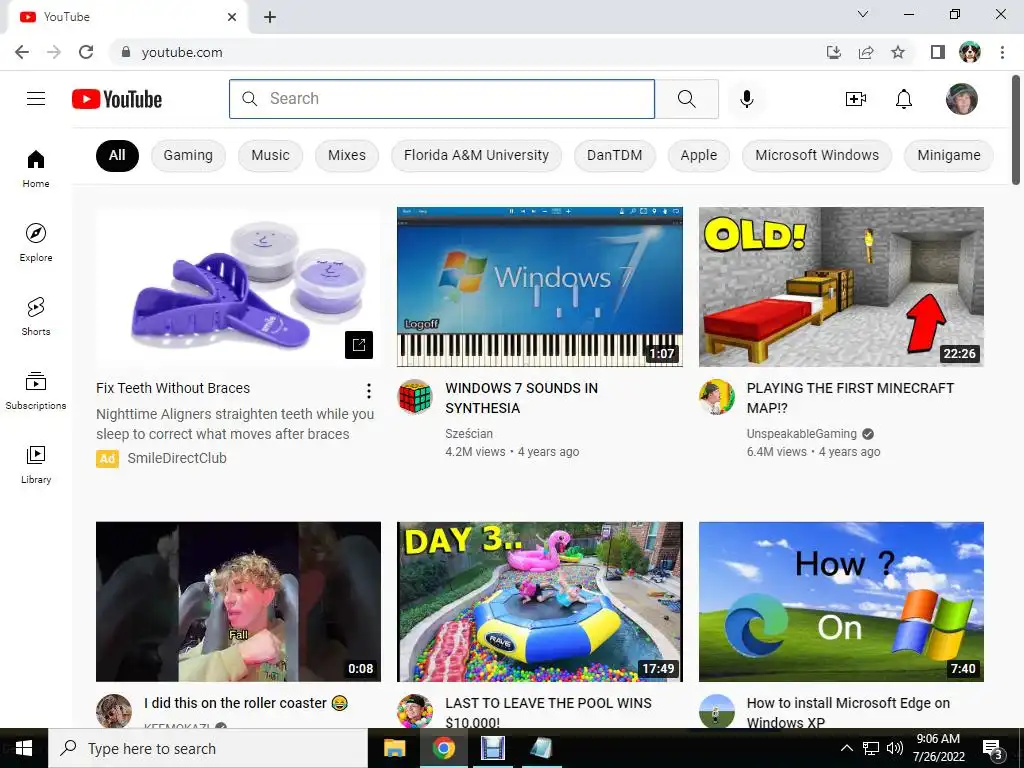Close the YouTube tab

click(x=232, y=17)
